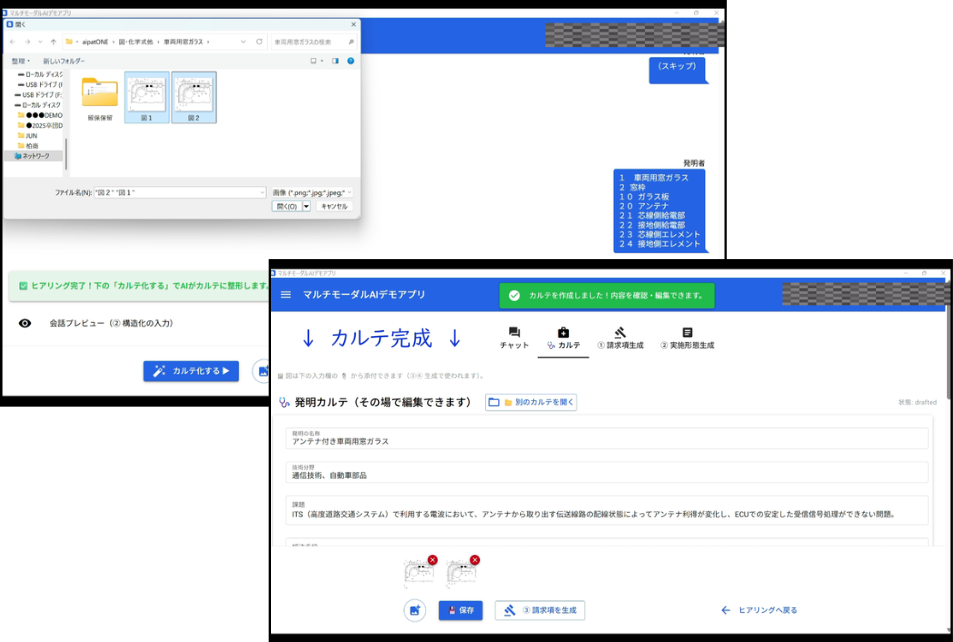Click the 課題 text field
The image size is (953, 642).
tap(607, 510)
